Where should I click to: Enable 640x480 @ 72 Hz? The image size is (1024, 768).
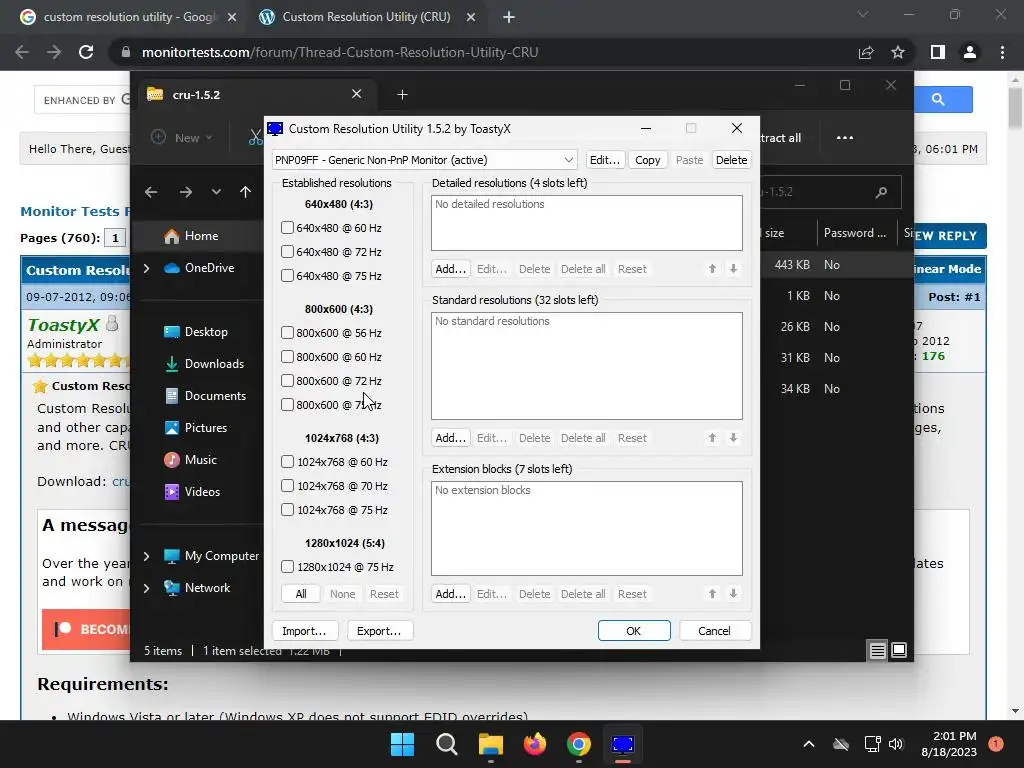pyautogui.click(x=287, y=252)
